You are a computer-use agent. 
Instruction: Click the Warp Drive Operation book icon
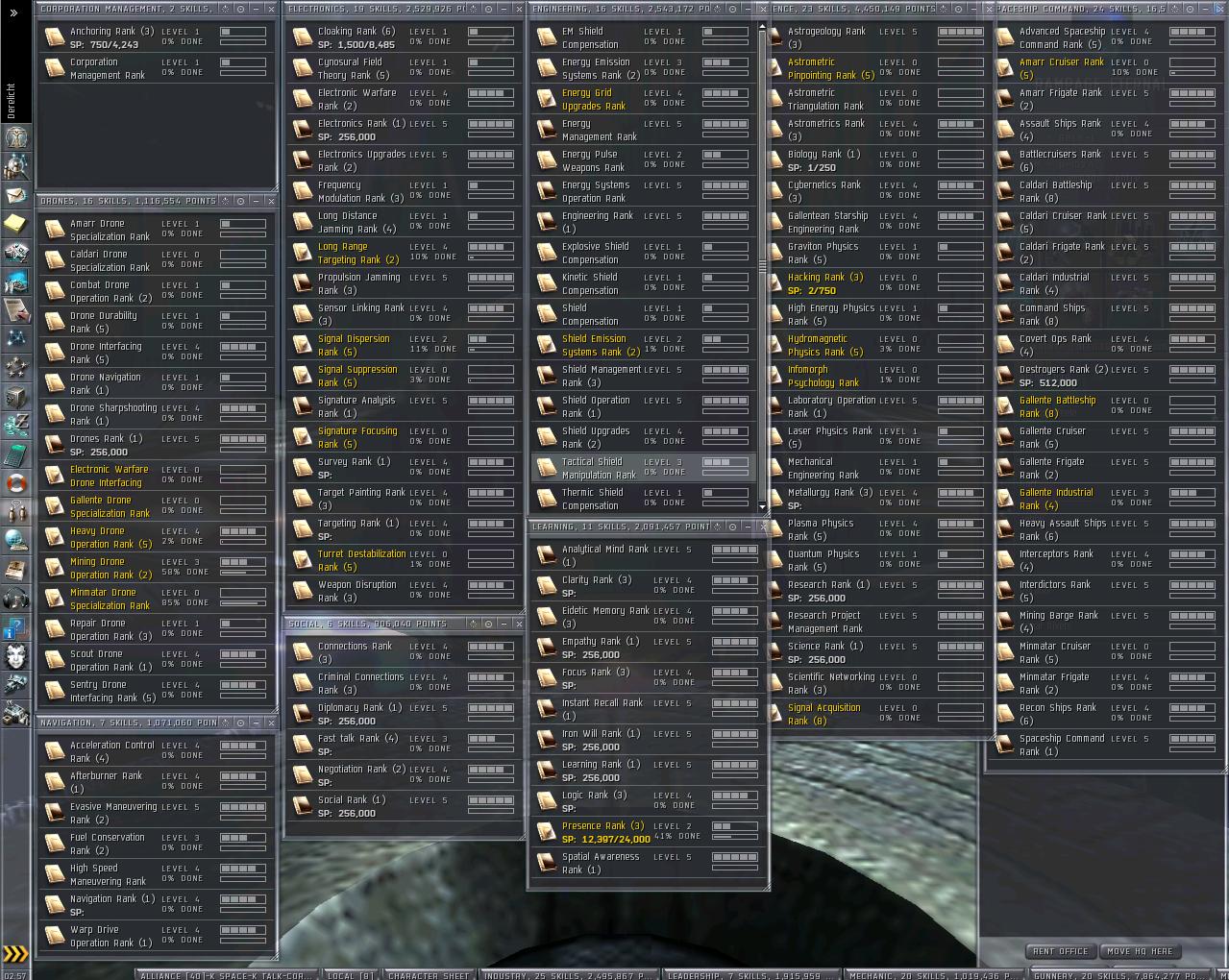pos(56,936)
